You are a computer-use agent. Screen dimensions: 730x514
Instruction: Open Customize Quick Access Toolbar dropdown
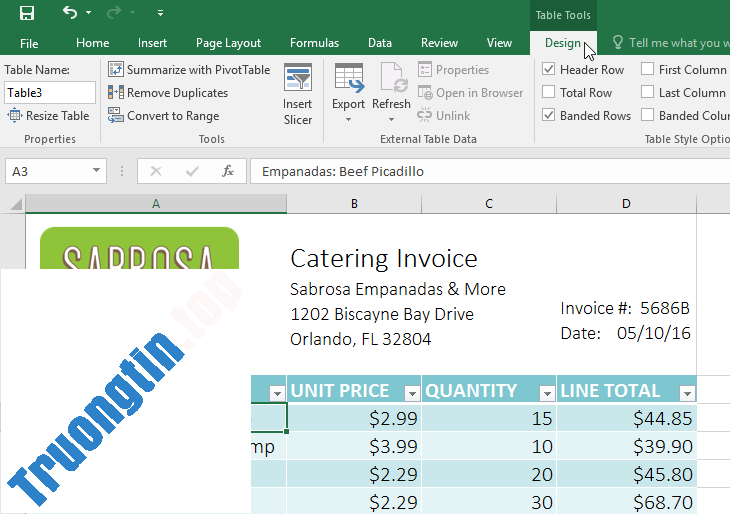pos(160,13)
